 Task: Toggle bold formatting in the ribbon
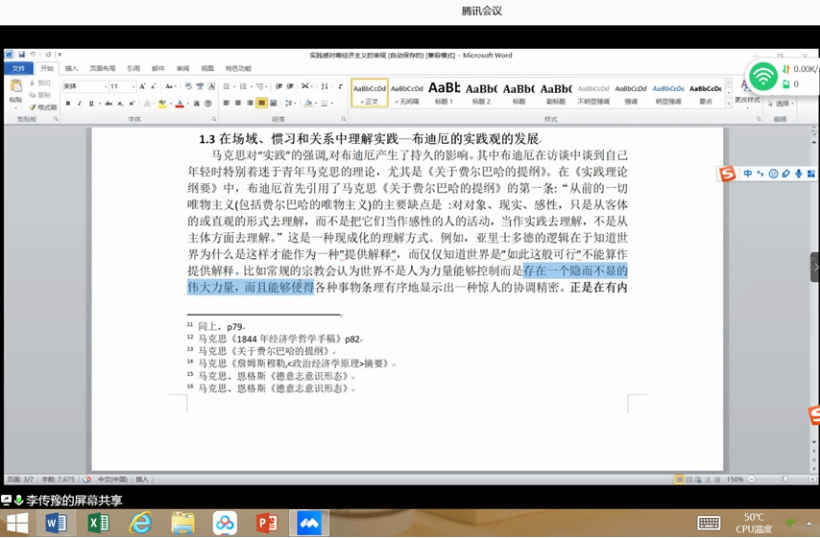click(68, 103)
